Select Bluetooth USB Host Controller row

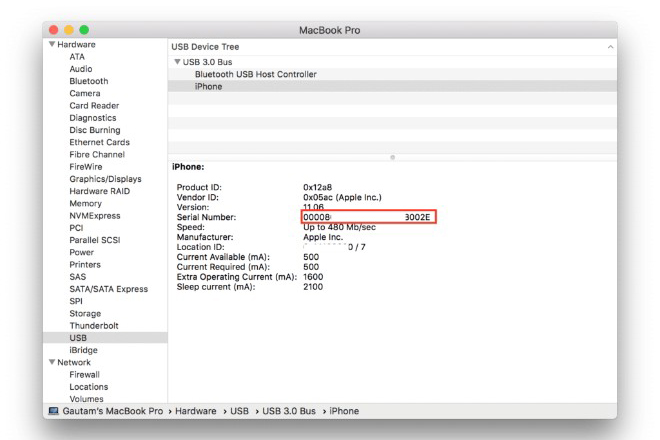(x=255, y=74)
